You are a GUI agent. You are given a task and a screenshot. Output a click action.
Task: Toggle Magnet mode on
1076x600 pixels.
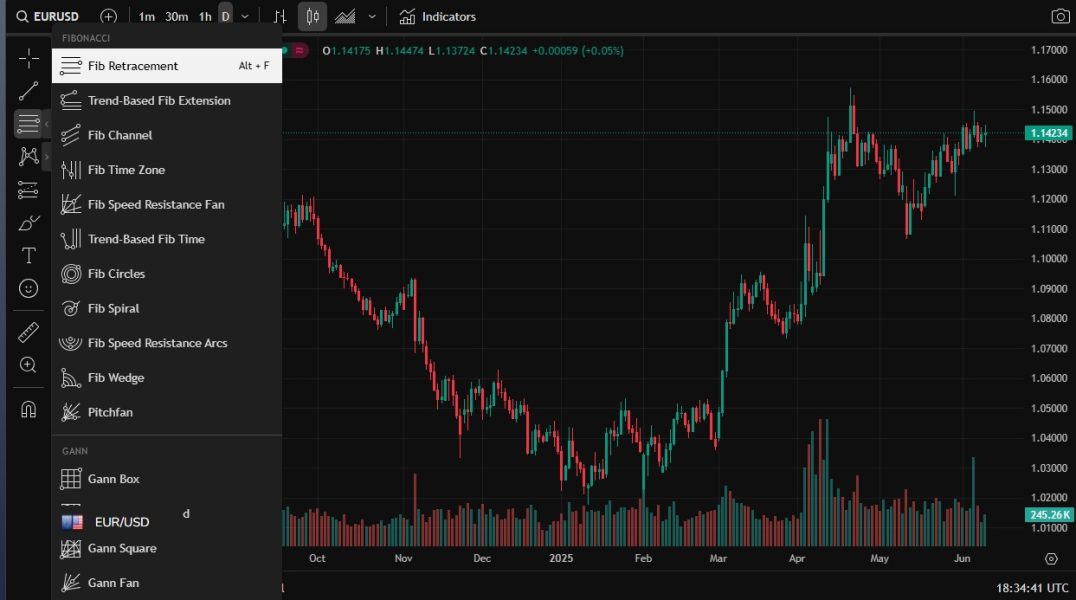point(28,409)
